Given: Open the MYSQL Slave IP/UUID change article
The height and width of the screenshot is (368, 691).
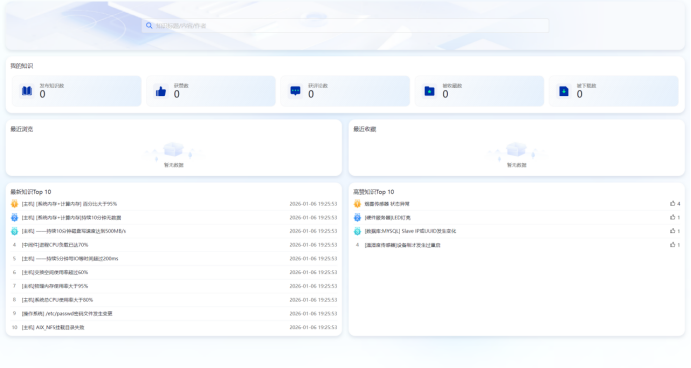Looking at the screenshot, I should click(410, 231).
